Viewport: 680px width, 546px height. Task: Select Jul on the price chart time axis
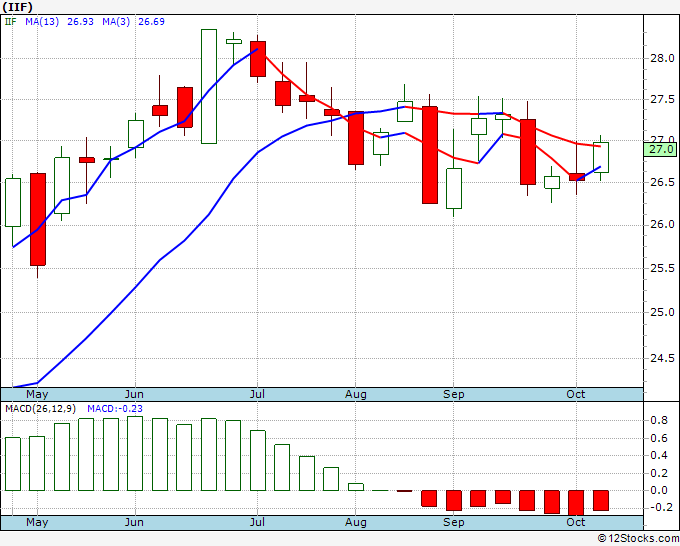[x=257, y=394]
